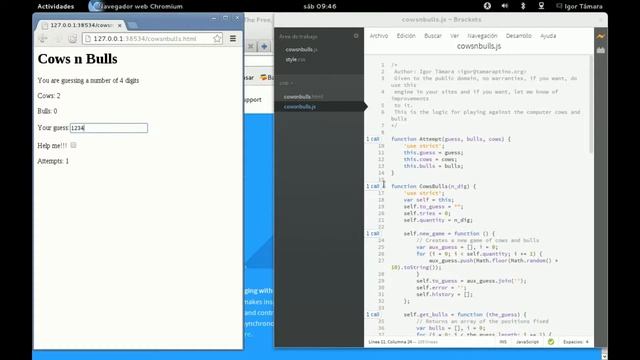Viewport: 640px width, 360px height.
Task: Open cowsnbulls.html in project tree
Action: click(x=303, y=97)
